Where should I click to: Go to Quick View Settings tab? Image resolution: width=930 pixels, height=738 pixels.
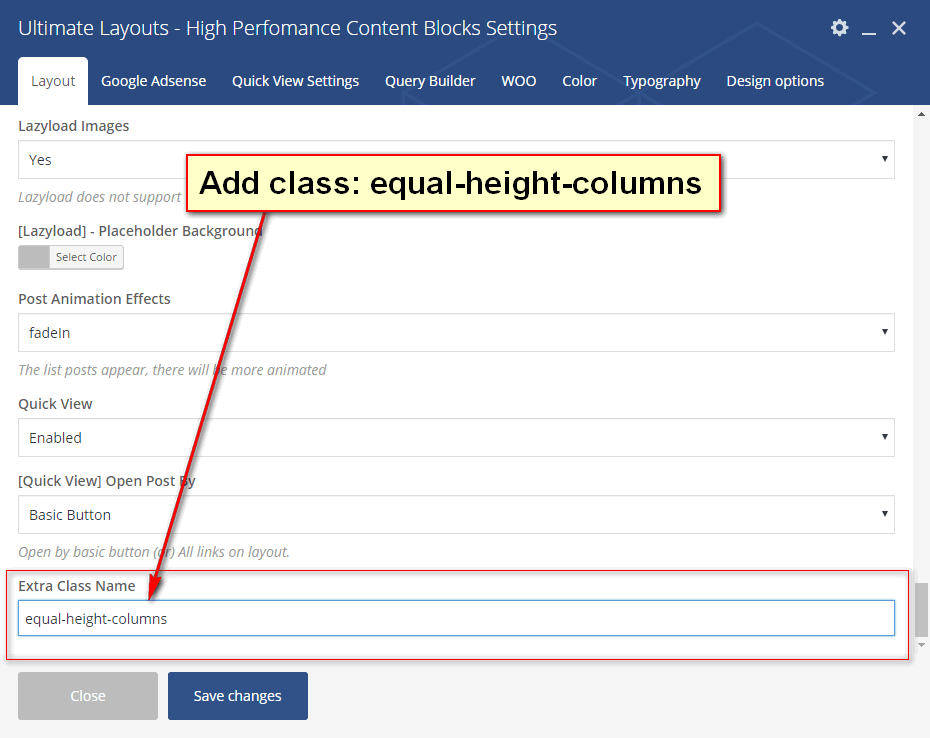(295, 81)
